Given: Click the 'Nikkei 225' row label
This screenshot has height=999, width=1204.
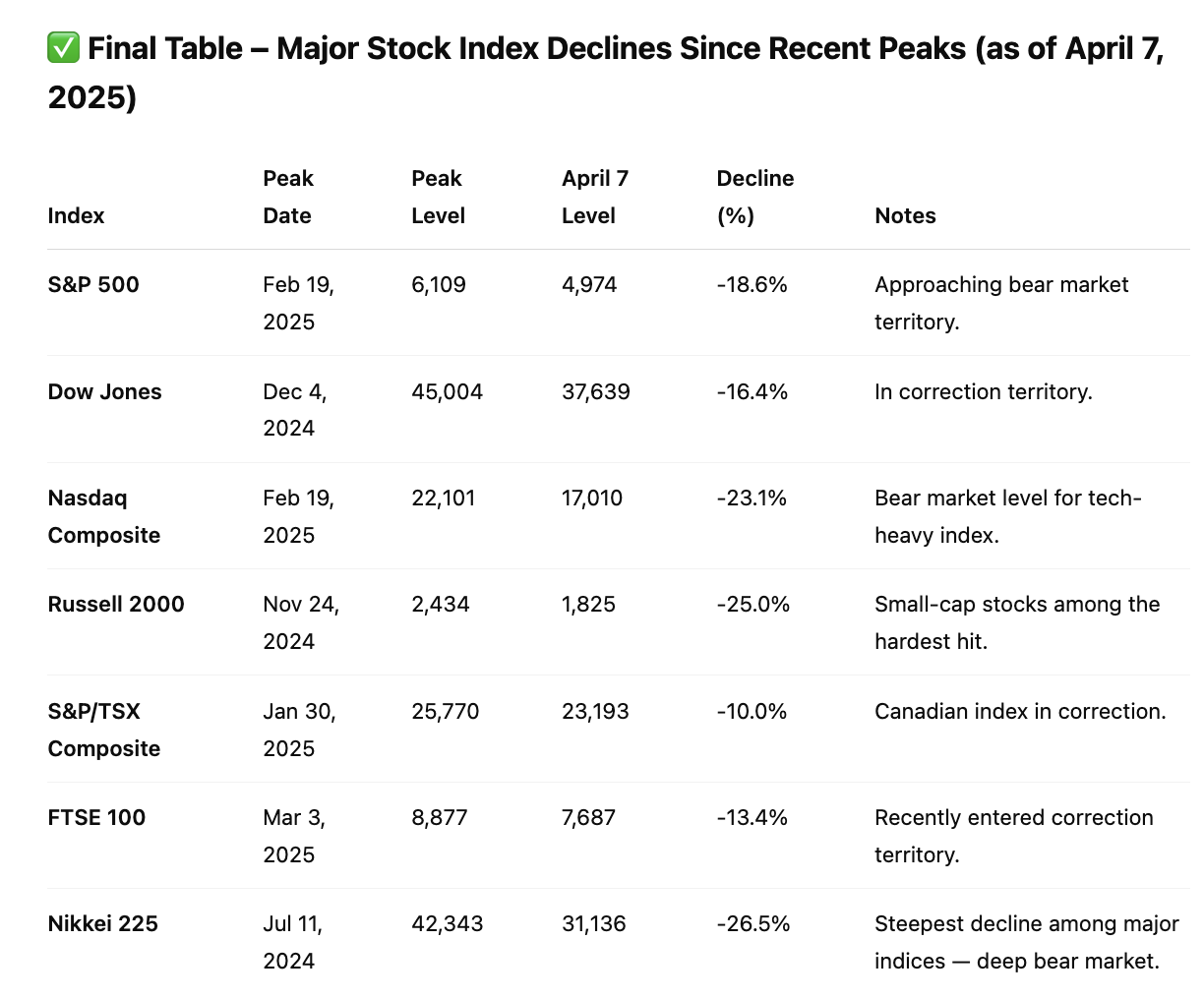Looking at the screenshot, I should coord(103,923).
